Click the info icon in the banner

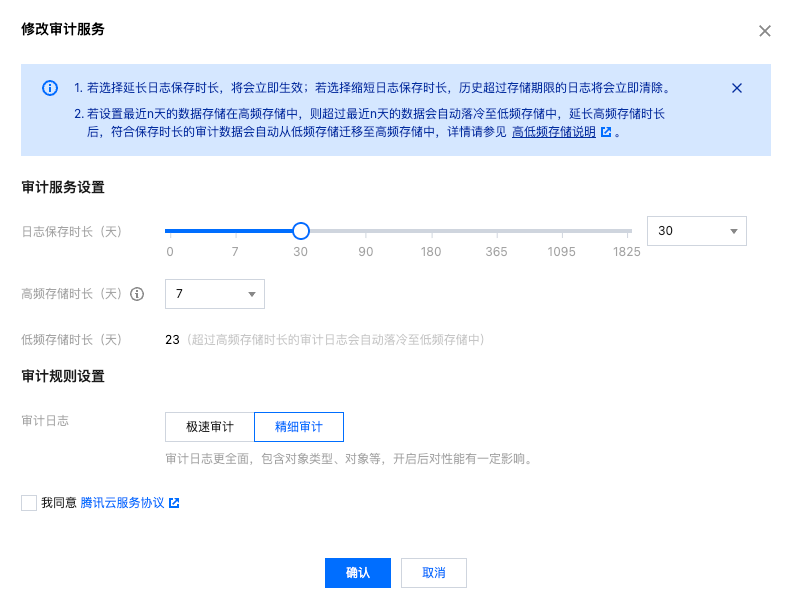point(50,88)
